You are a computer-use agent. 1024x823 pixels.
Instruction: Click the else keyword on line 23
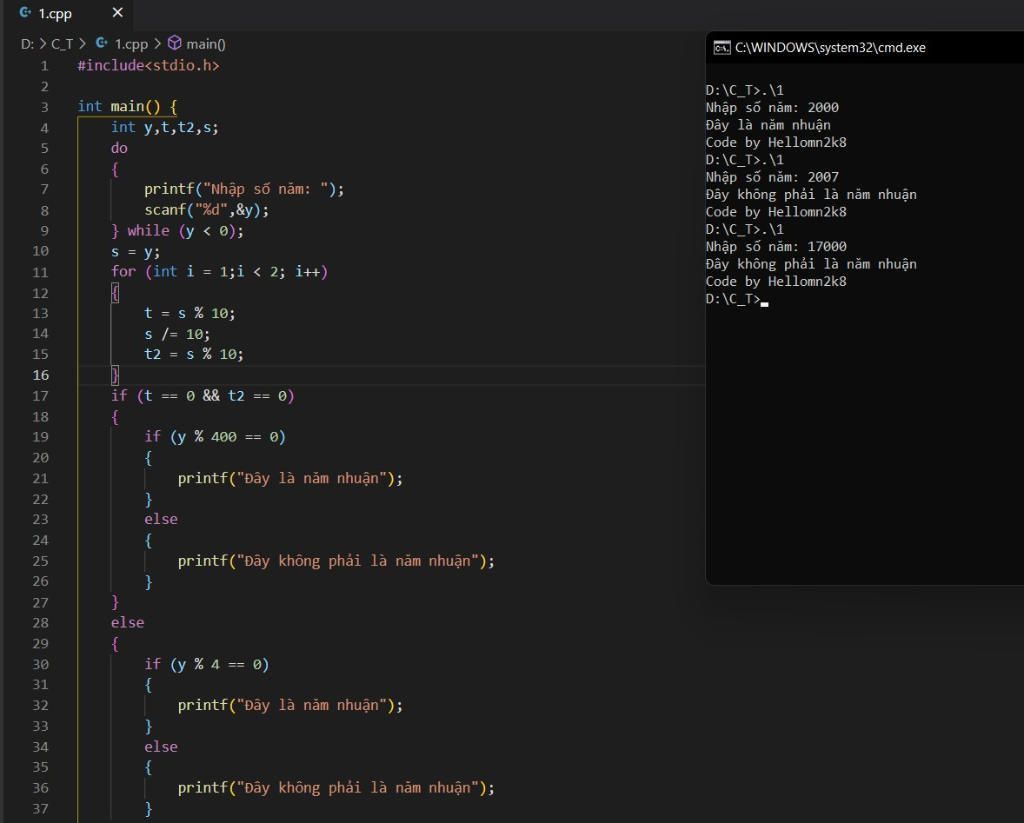coord(161,519)
